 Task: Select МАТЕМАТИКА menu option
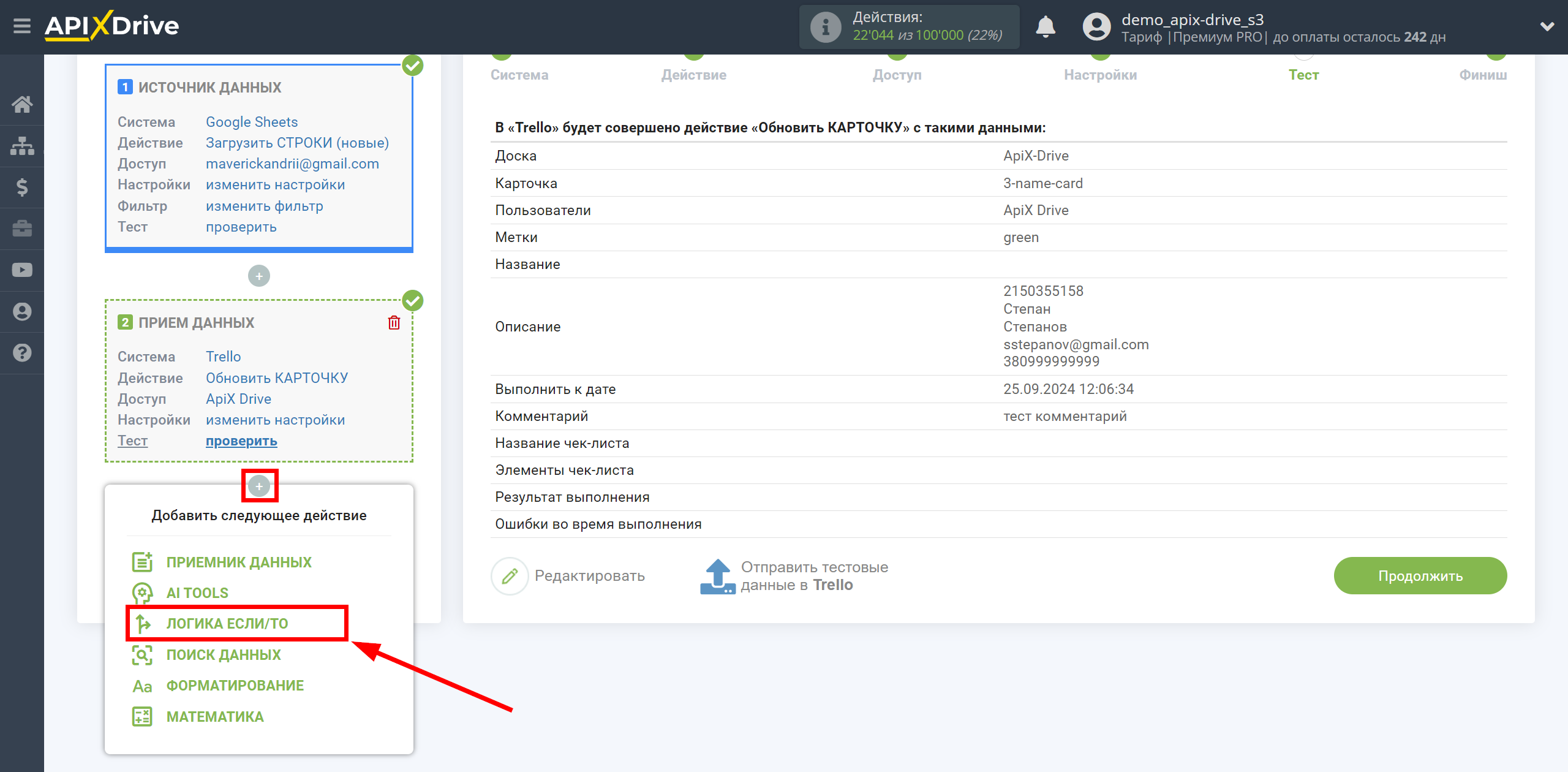[215, 717]
